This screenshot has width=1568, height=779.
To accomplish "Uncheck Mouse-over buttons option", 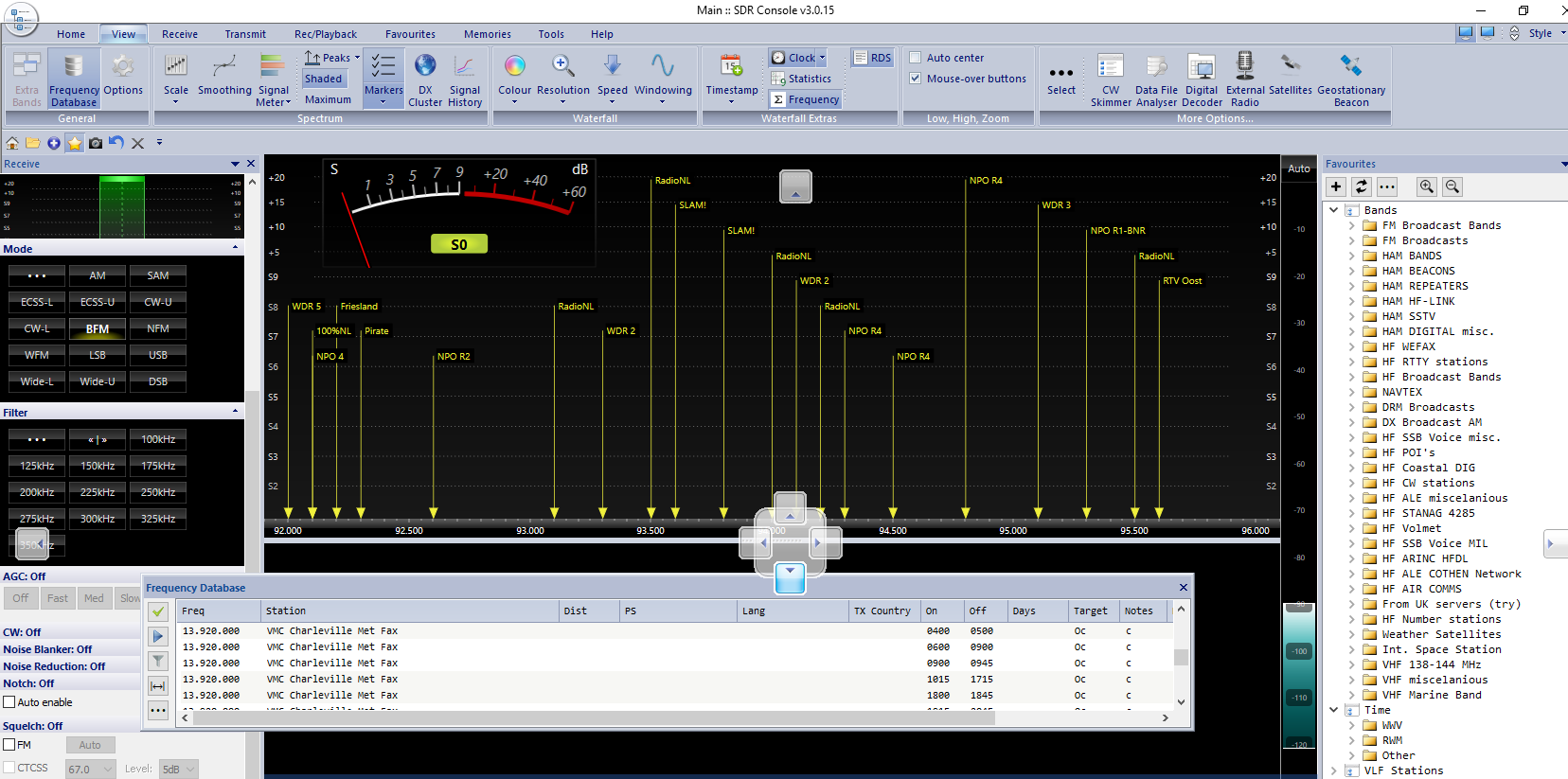I will [916, 79].
